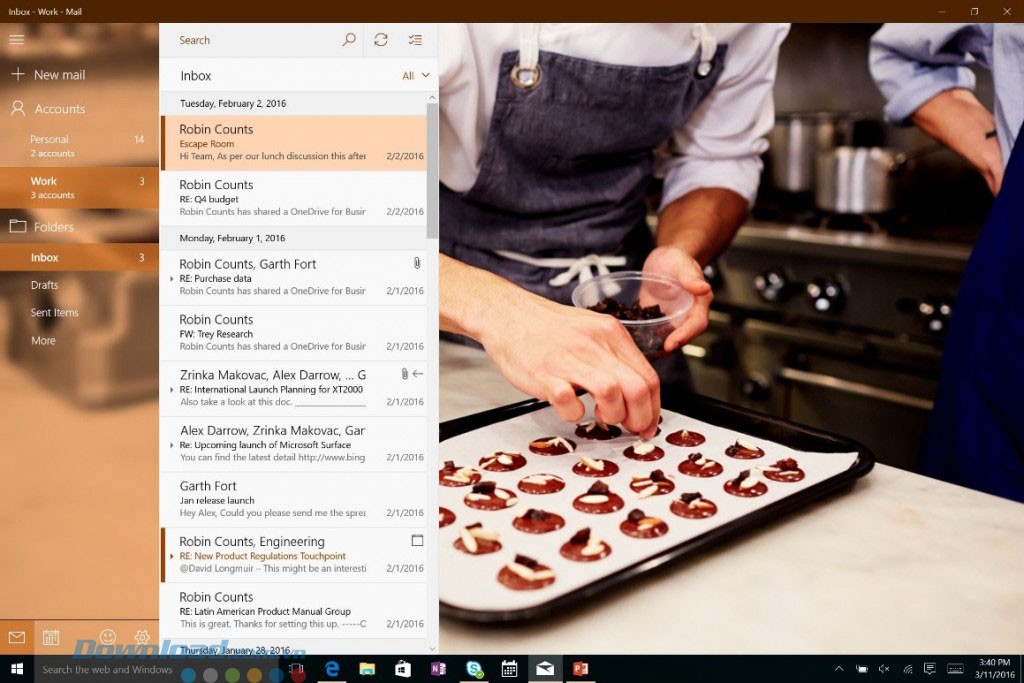The height and width of the screenshot is (683, 1024).
Task: Open the Sent Items folder
Action: pos(55,313)
